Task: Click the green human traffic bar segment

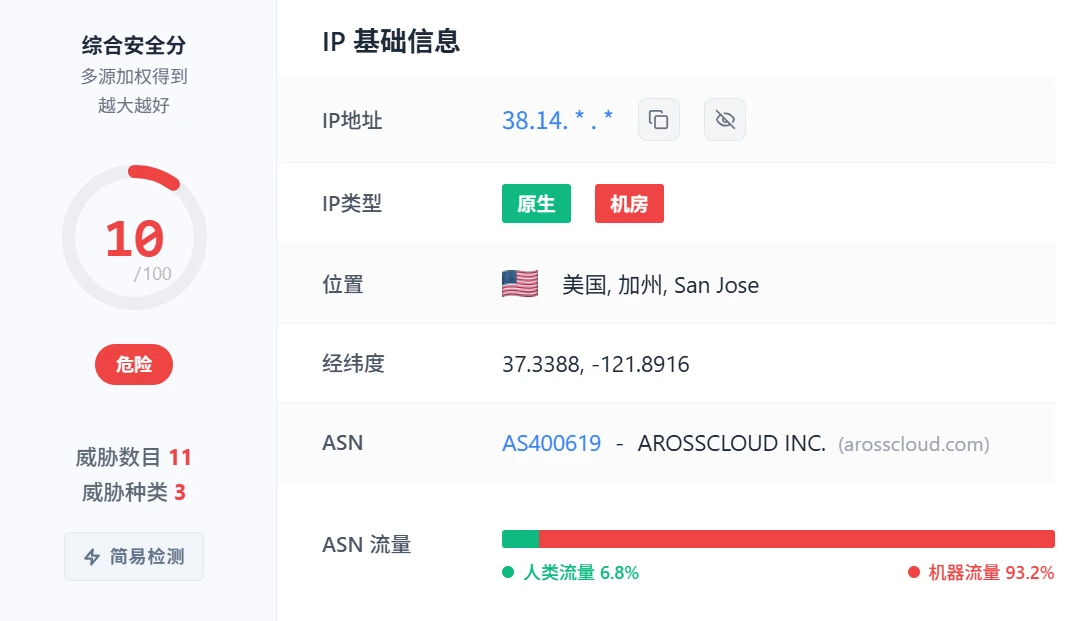Action: pos(520,539)
